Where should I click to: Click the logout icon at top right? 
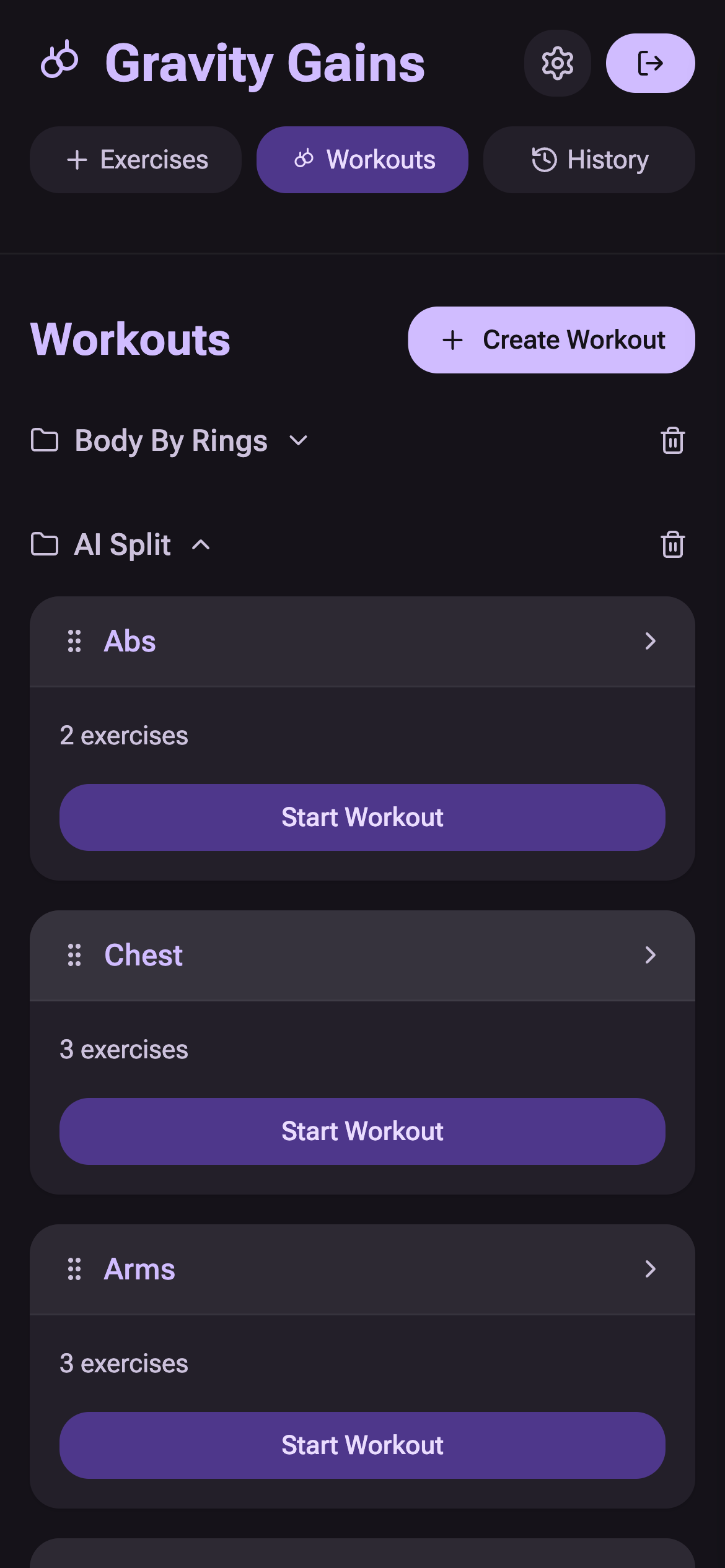650,63
